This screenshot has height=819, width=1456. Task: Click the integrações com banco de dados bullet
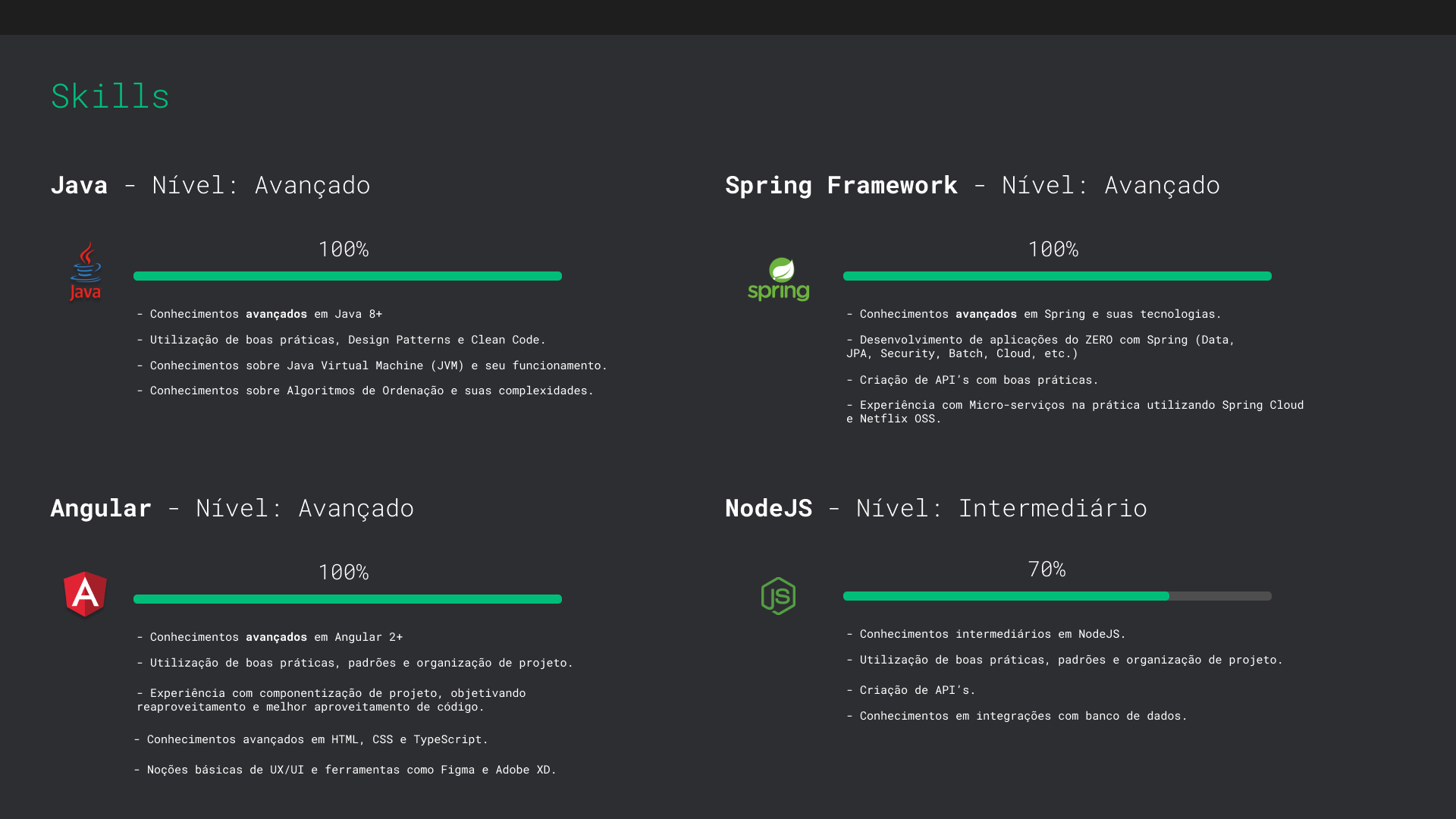[1017, 716]
